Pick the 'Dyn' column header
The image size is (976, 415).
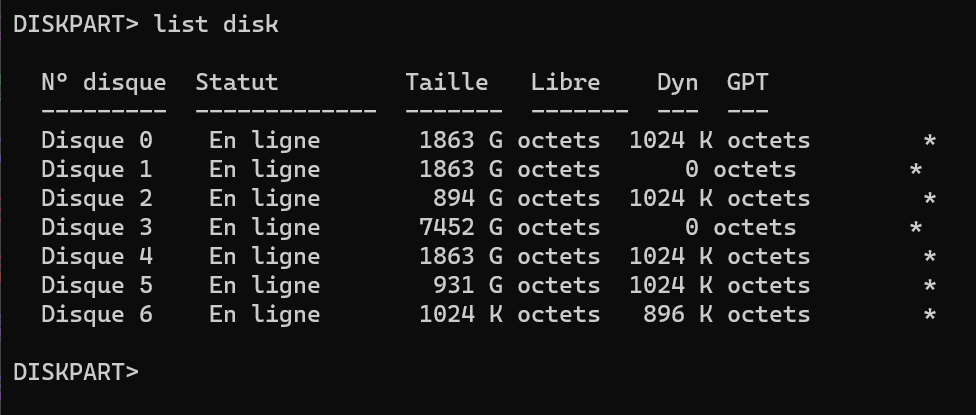tap(677, 82)
